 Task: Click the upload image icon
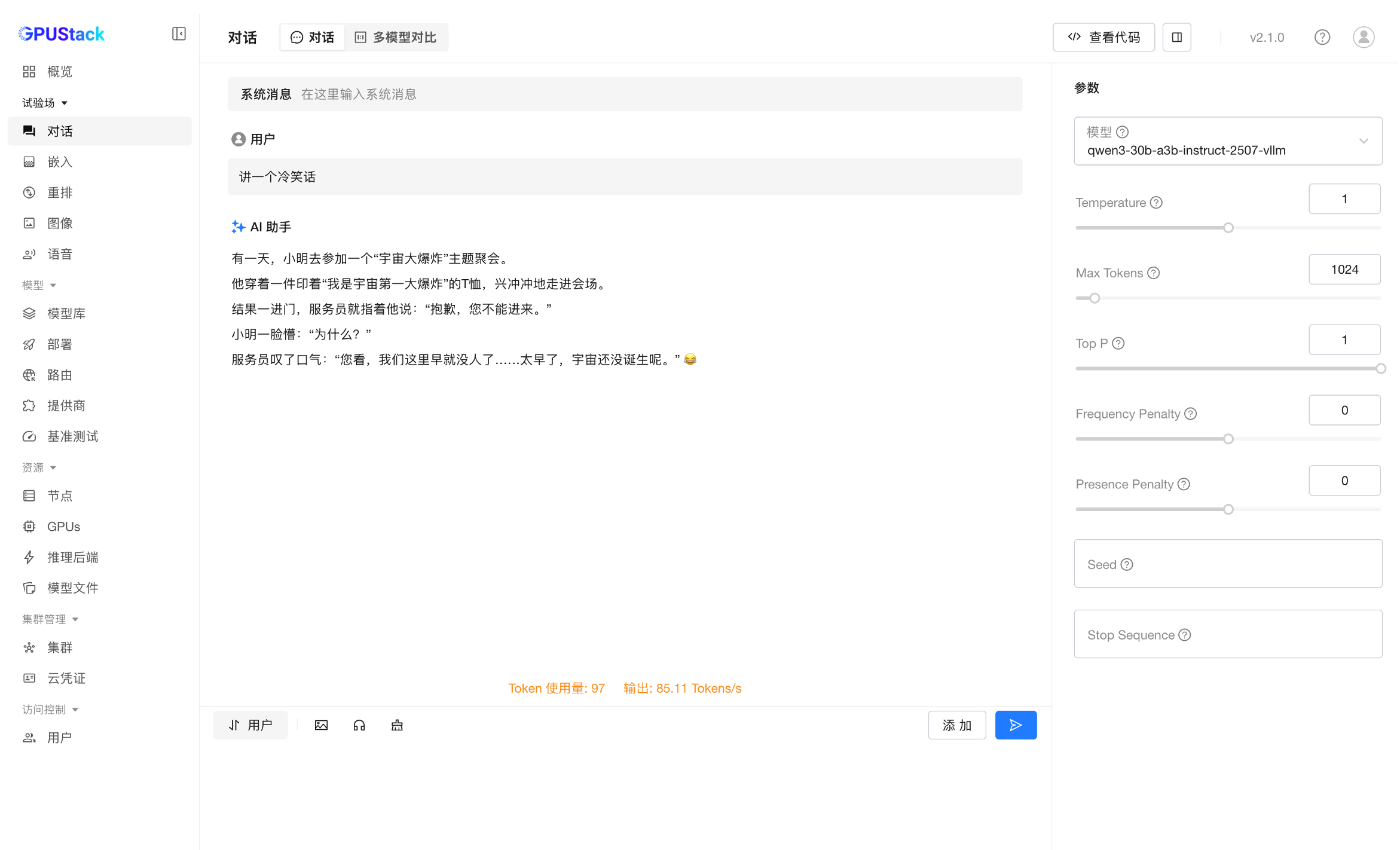321,725
